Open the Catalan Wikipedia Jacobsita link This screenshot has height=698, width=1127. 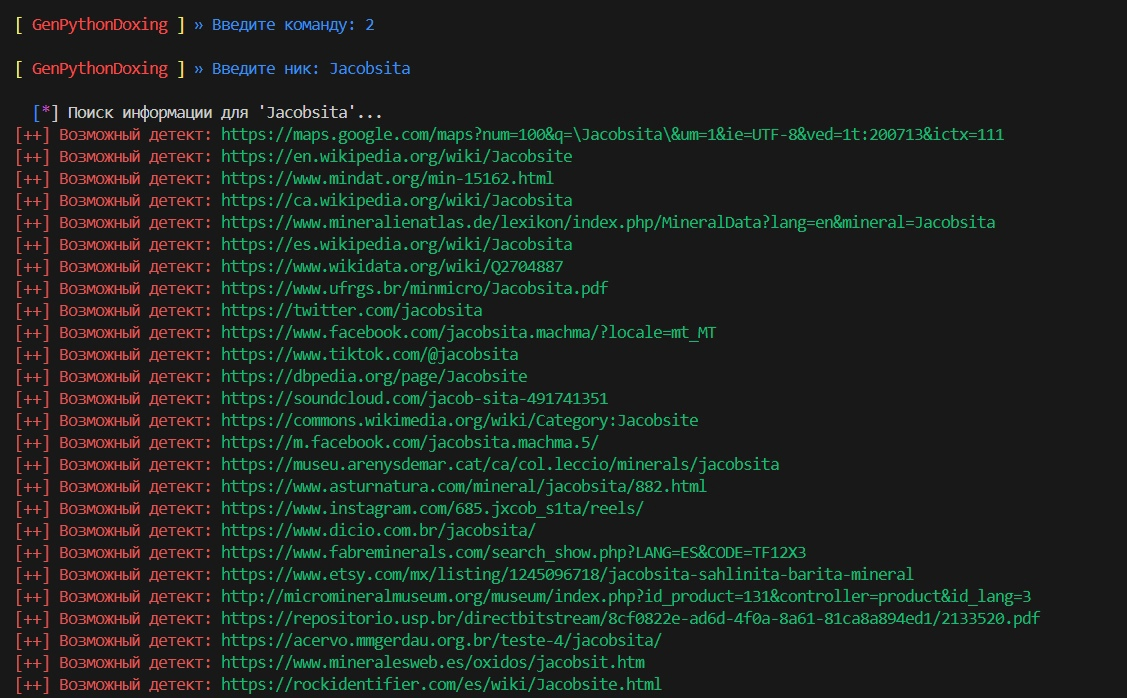pos(396,201)
